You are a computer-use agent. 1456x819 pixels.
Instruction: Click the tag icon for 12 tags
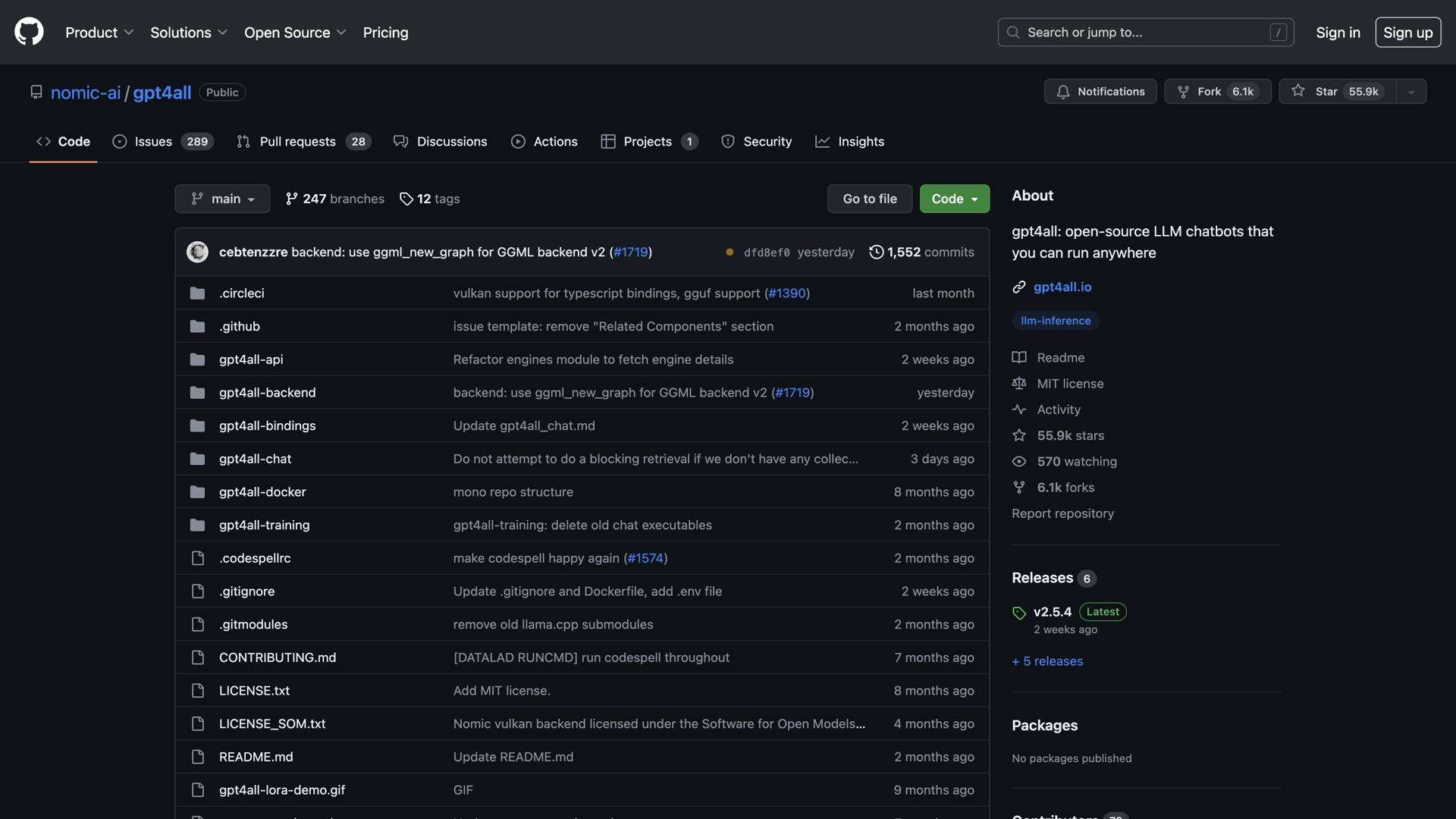406,199
